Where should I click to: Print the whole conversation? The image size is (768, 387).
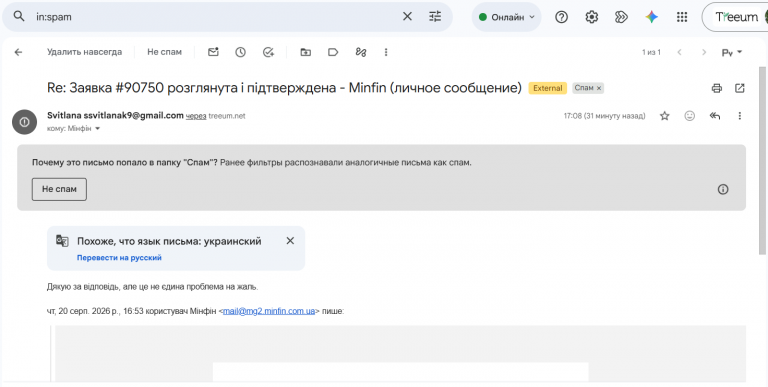pyautogui.click(x=717, y=88)
